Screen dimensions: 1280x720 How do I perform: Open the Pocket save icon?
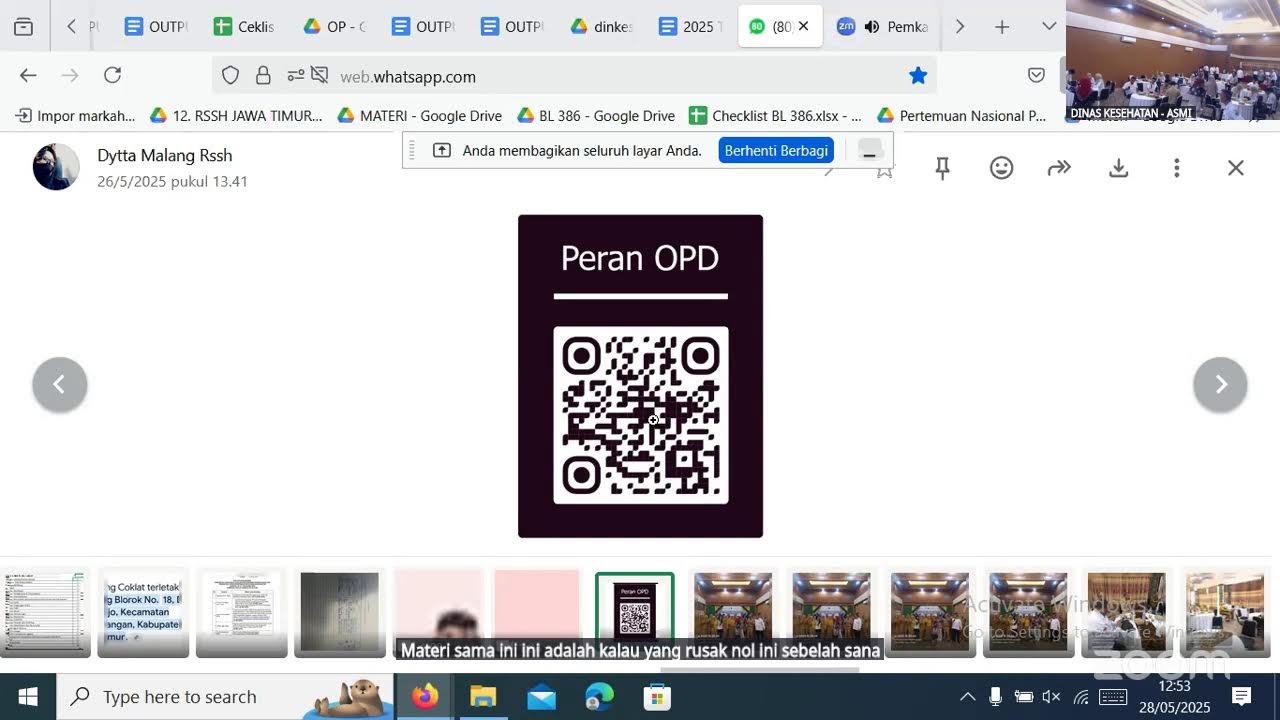[x=1037, y=76]
